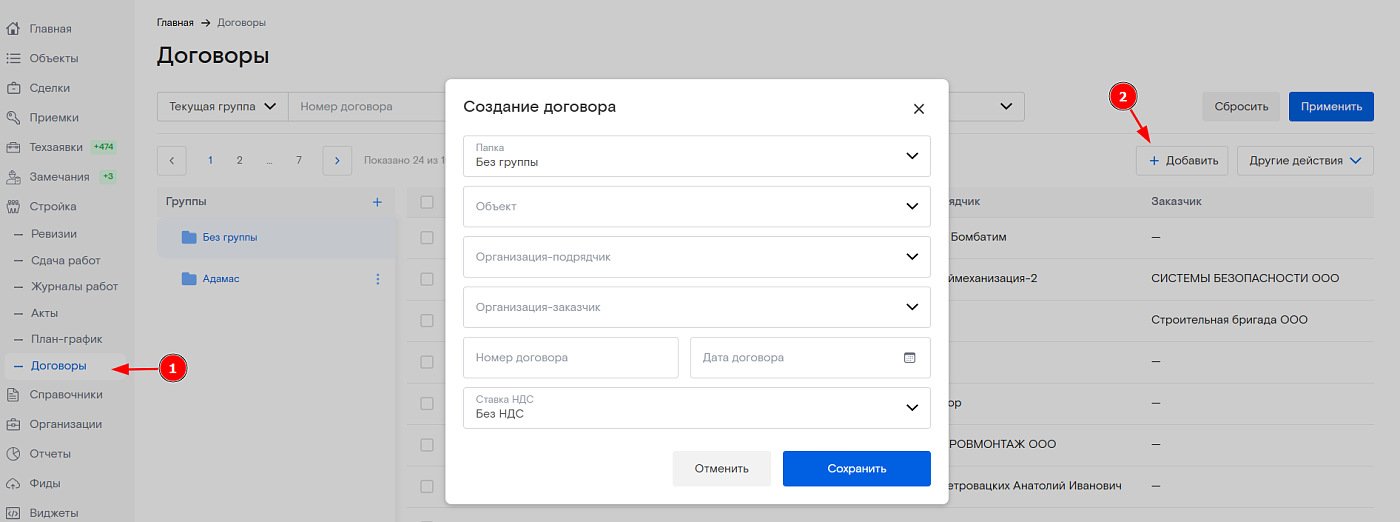1400x522 pixels.
Task: Click the plus icon to add group
Action: [377, 202]
